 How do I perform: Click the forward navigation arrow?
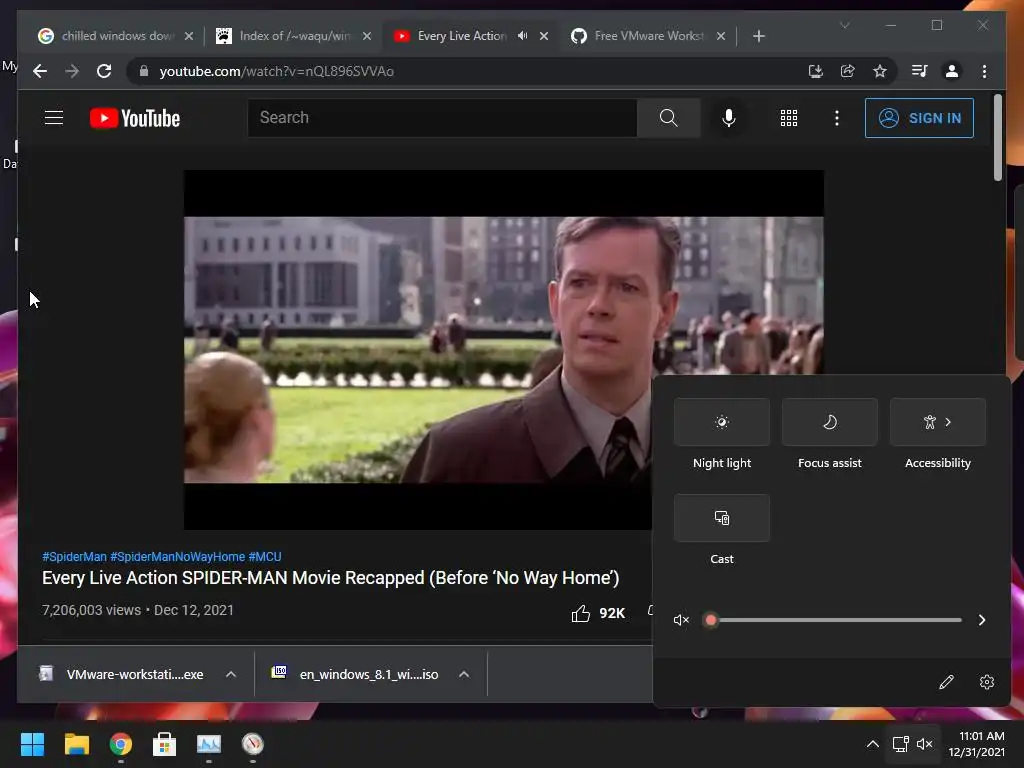72,71
